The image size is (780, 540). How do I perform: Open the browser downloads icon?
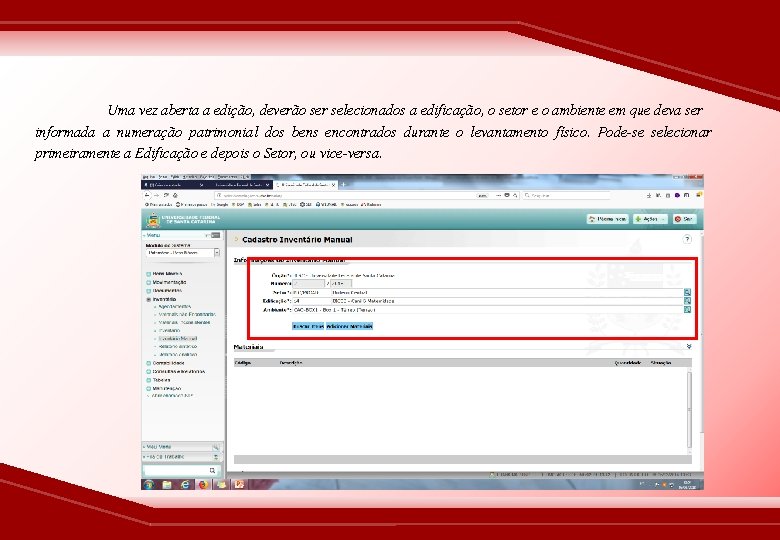[649, 195]
